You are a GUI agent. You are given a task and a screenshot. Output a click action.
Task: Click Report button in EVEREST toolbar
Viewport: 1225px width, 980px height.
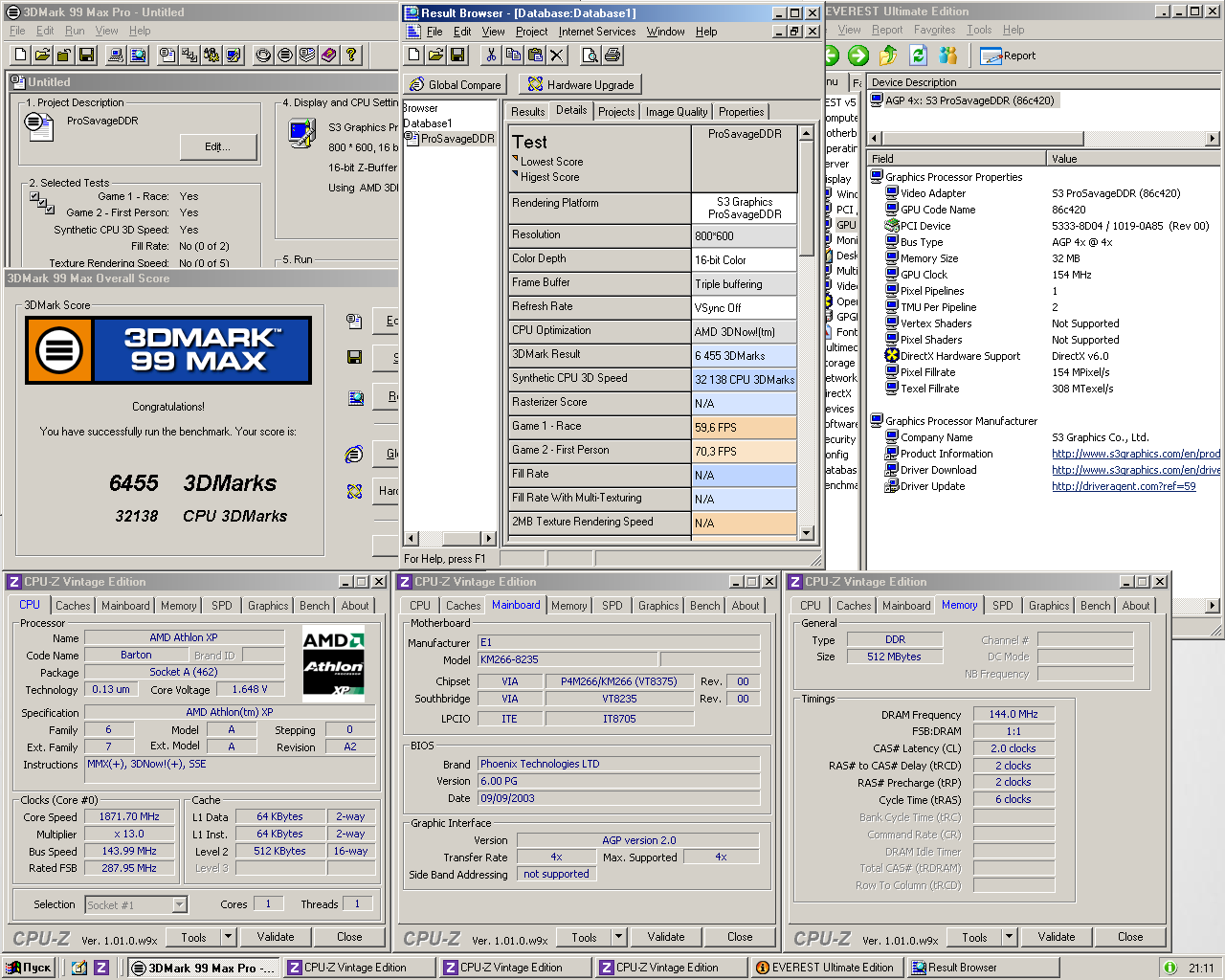1008,56
